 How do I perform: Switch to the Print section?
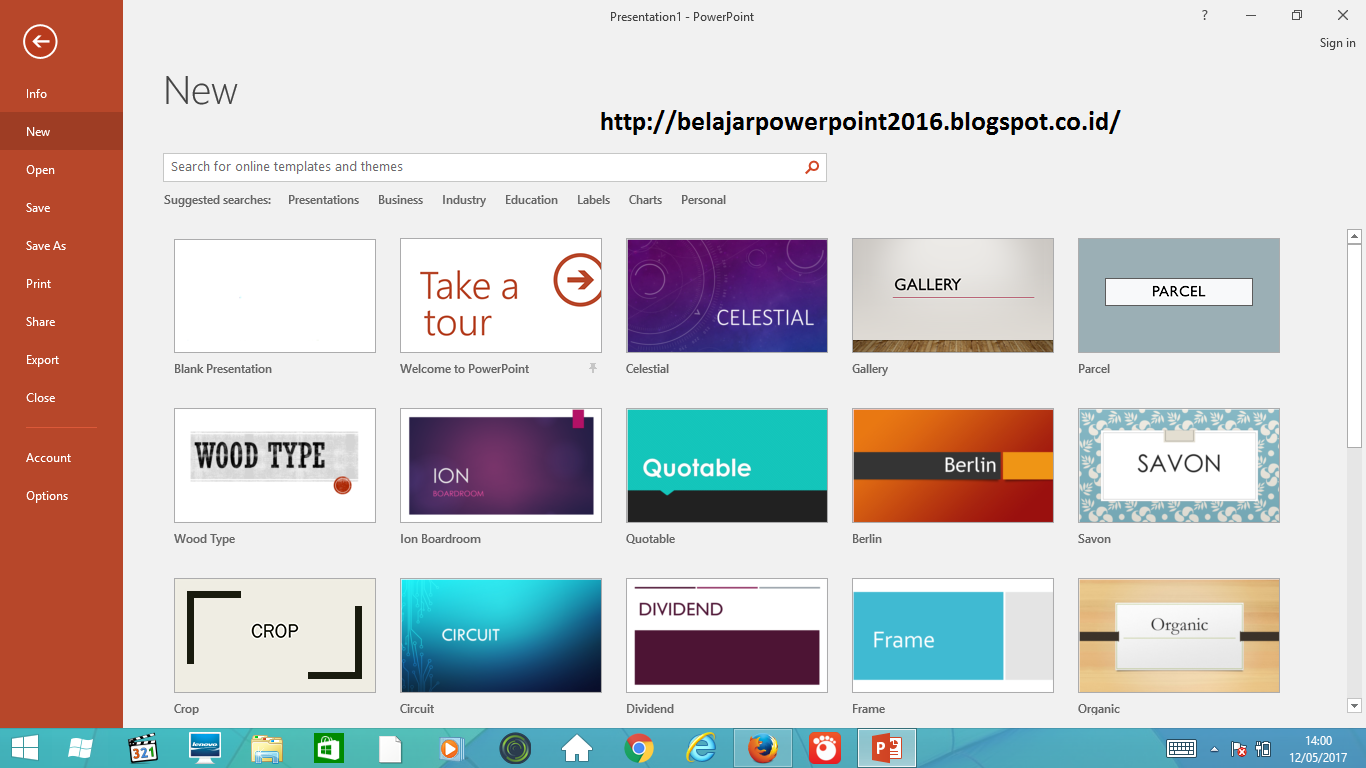(x=38, y=283)
